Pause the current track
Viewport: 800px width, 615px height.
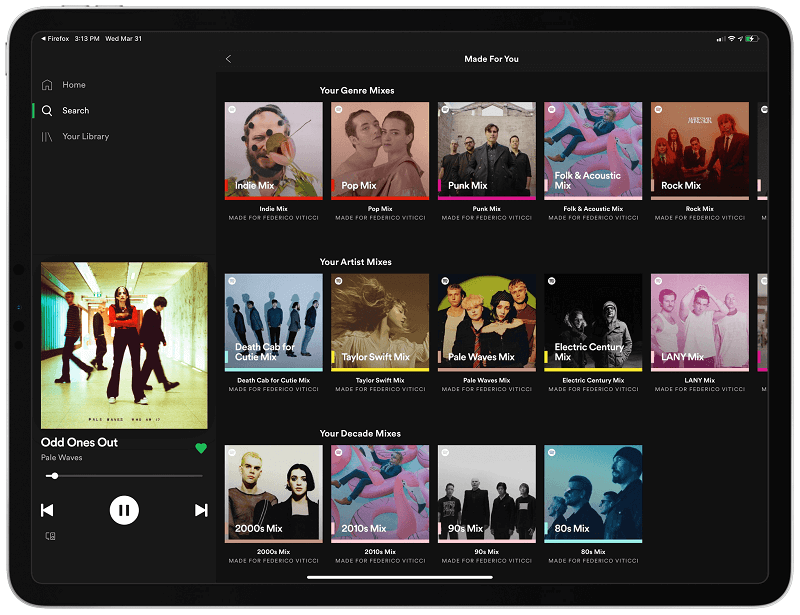point(124,510)
